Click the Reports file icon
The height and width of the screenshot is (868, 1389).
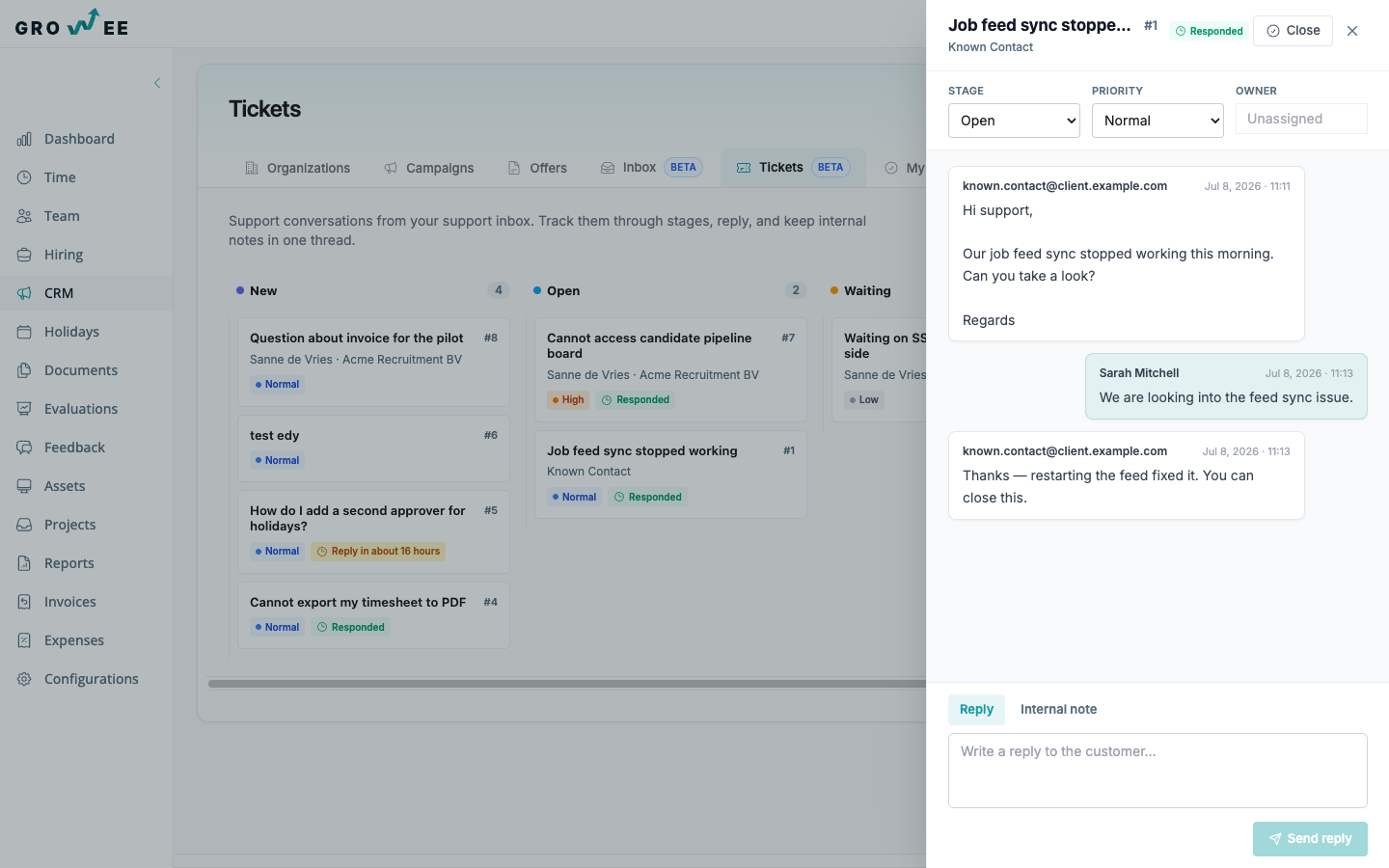(x=24, y=563)
